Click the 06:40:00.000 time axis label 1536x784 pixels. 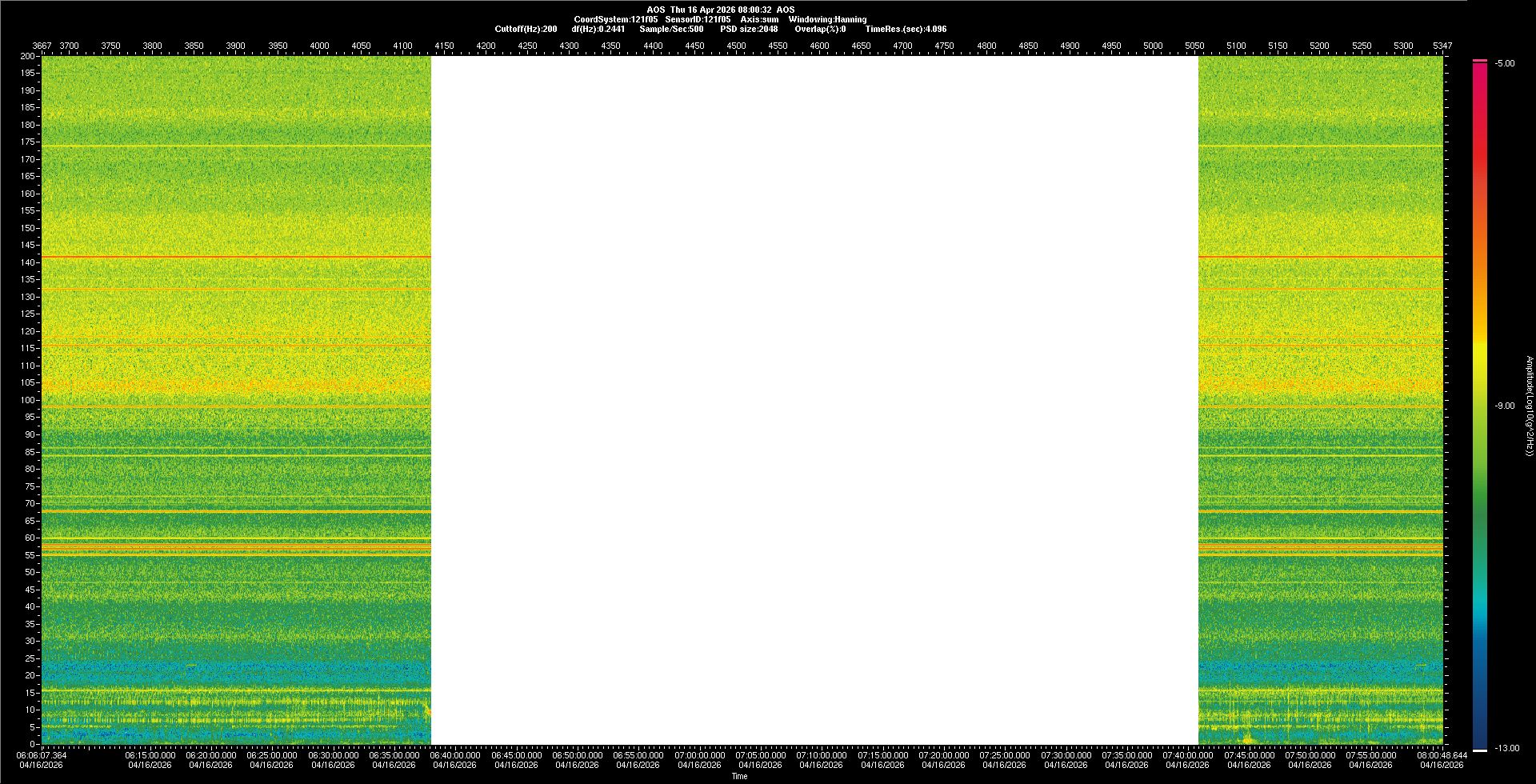tap(455, 754)
